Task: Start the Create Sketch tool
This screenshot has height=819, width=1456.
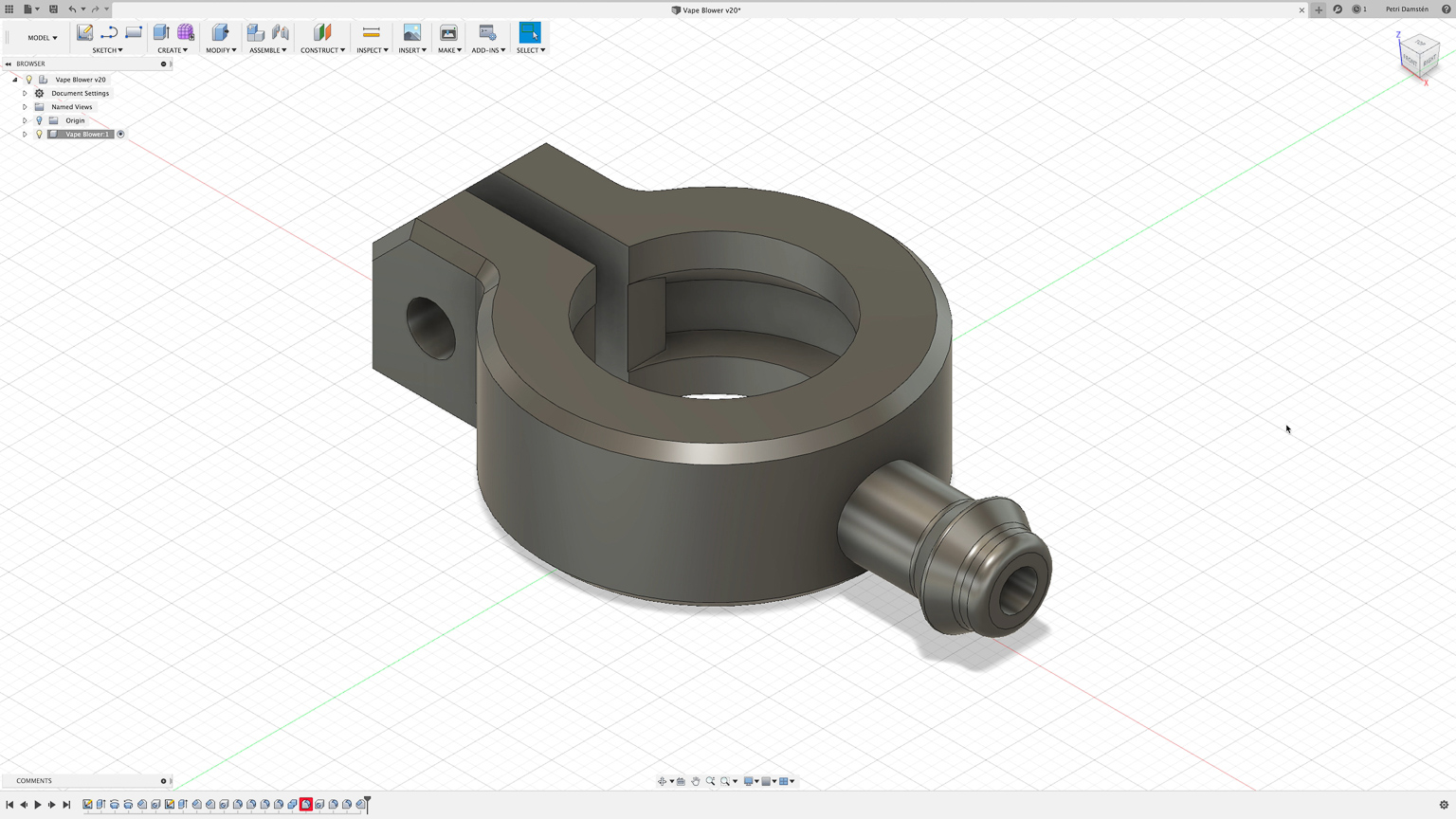Action: 84,33
